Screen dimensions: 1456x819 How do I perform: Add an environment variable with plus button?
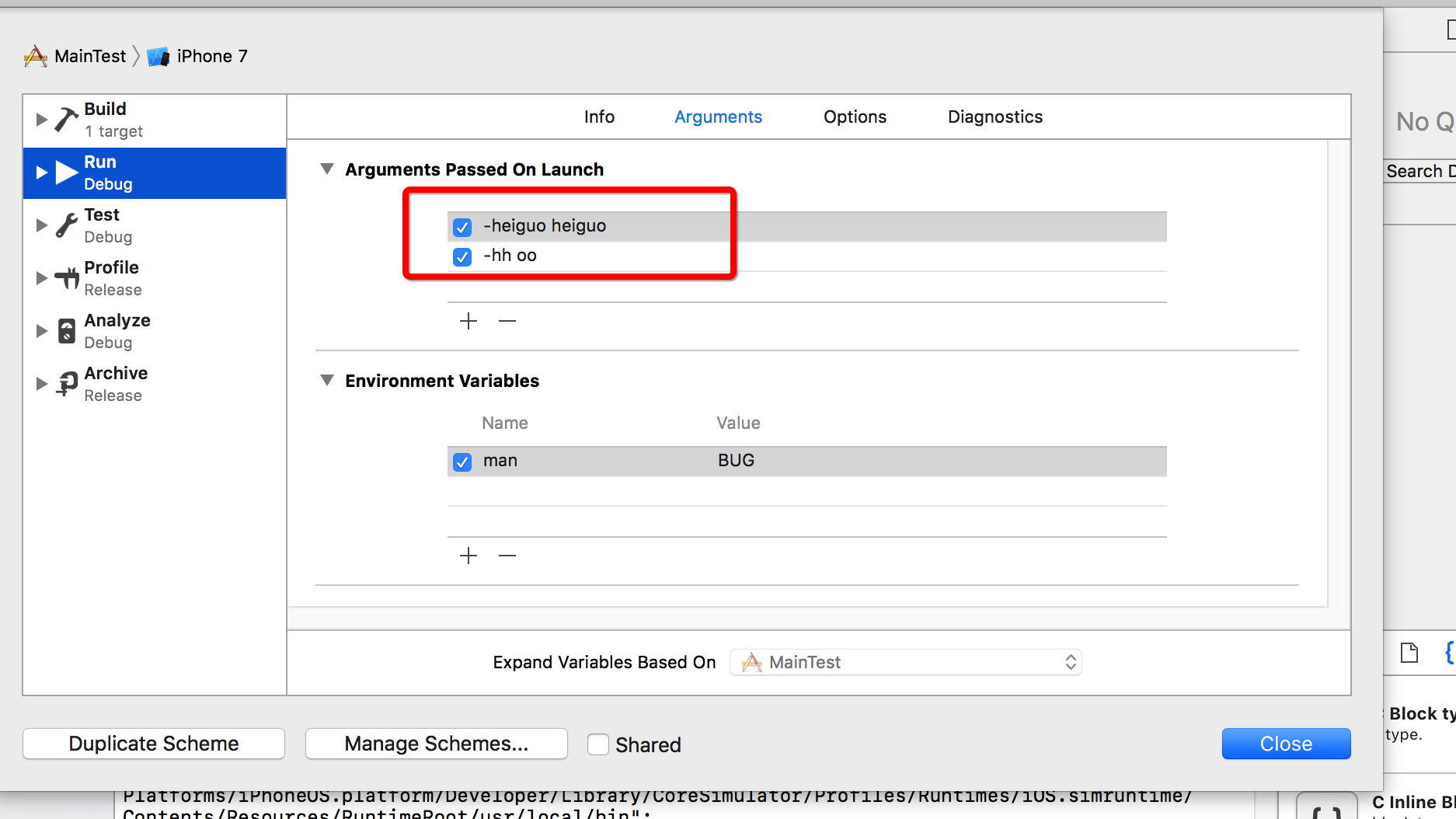468,556
